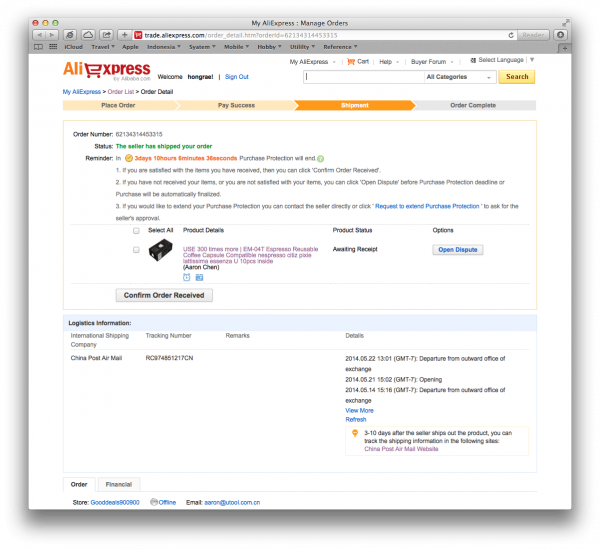Open China Post Air Mail Website link
This screenshot has width=600, height=549.
tap(401, 449)
